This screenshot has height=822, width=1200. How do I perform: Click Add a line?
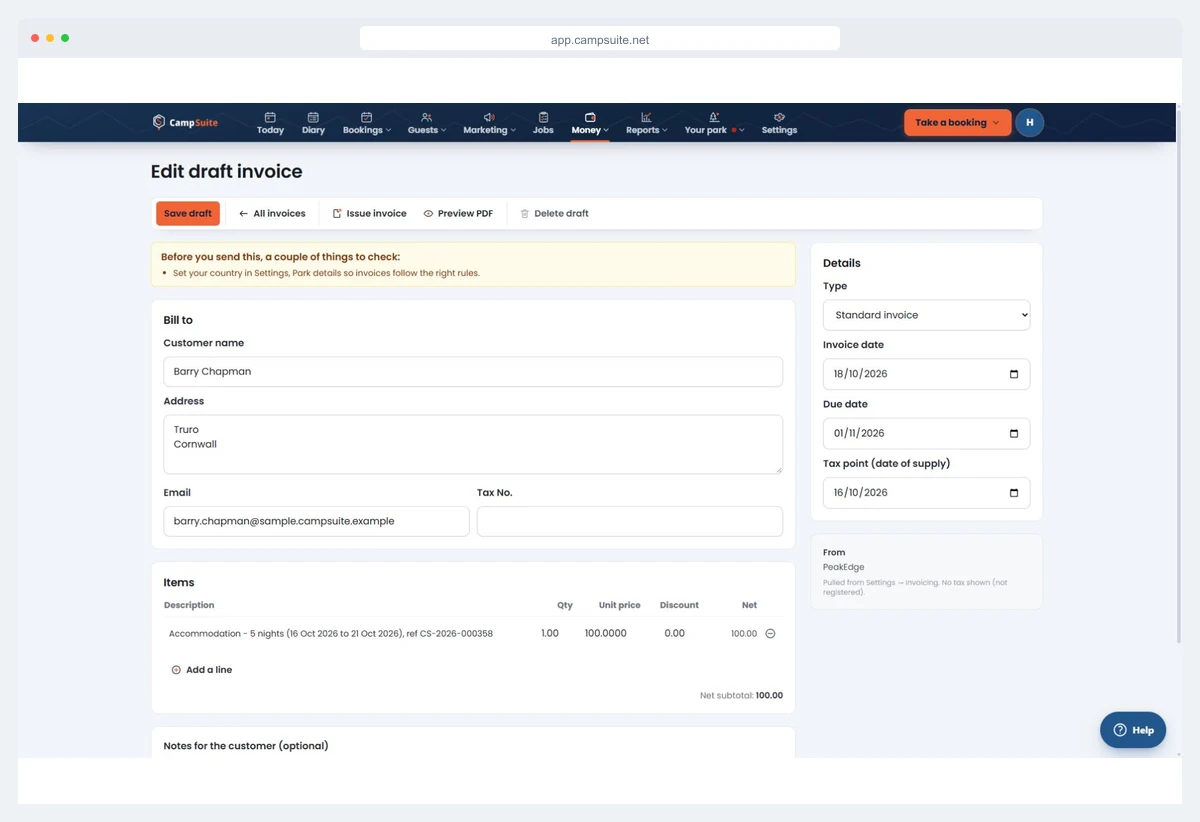click(202, 670)
